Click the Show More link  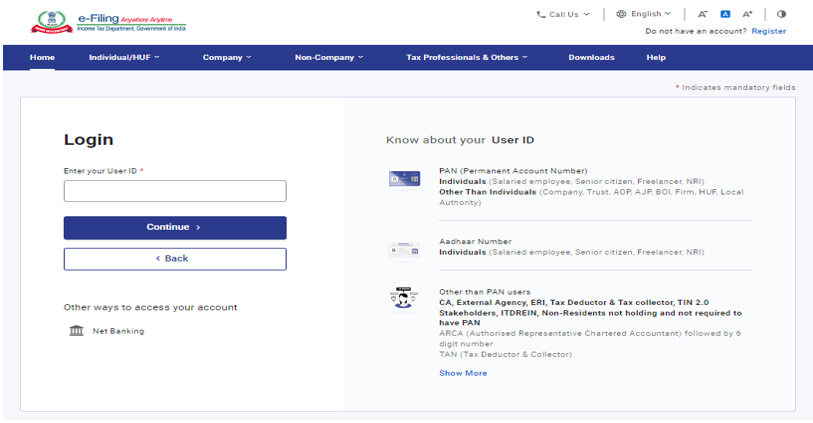[463, 373]
